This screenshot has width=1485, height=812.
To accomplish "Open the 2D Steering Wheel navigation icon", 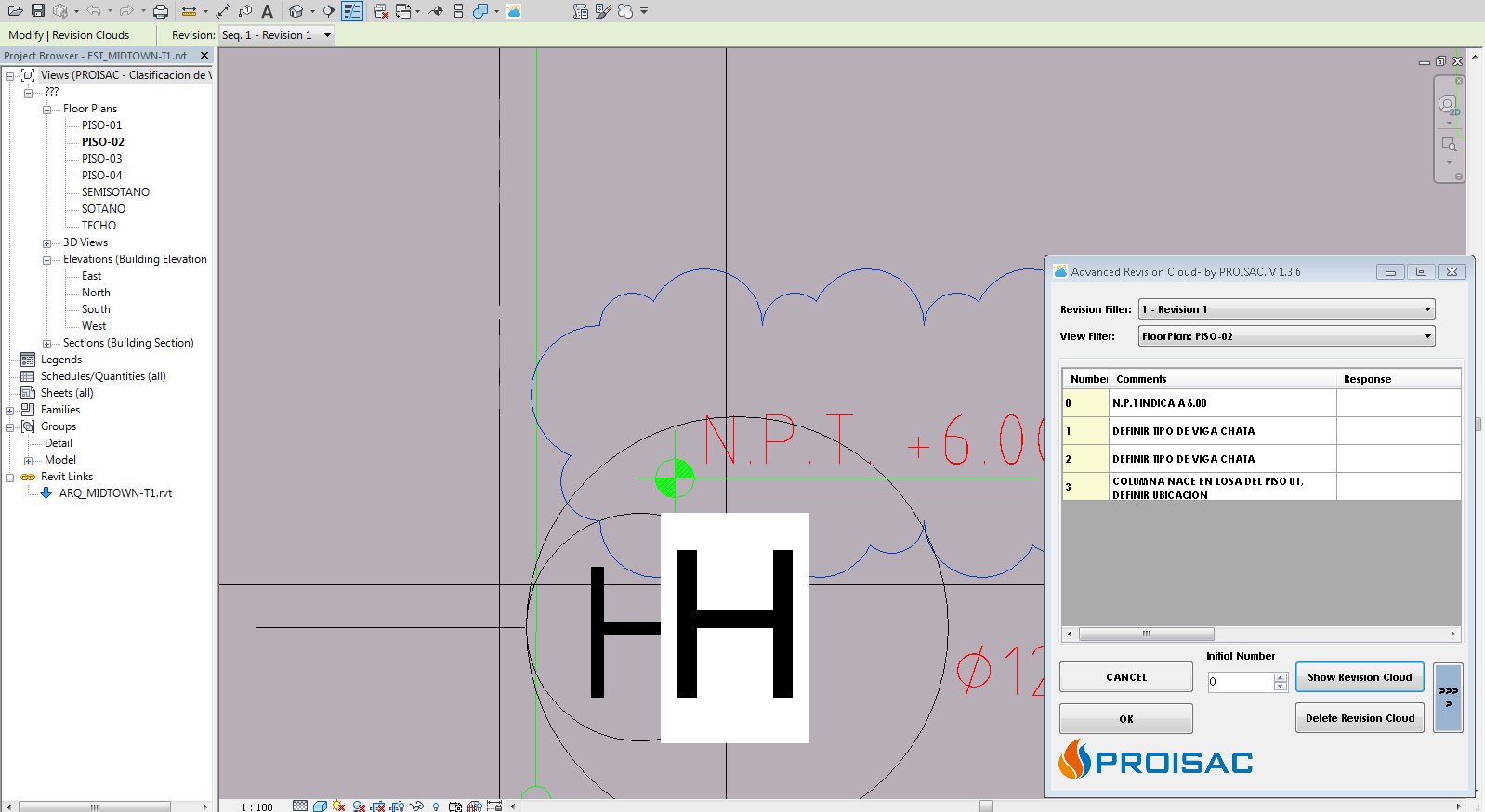I will (x=1448, y=105).
